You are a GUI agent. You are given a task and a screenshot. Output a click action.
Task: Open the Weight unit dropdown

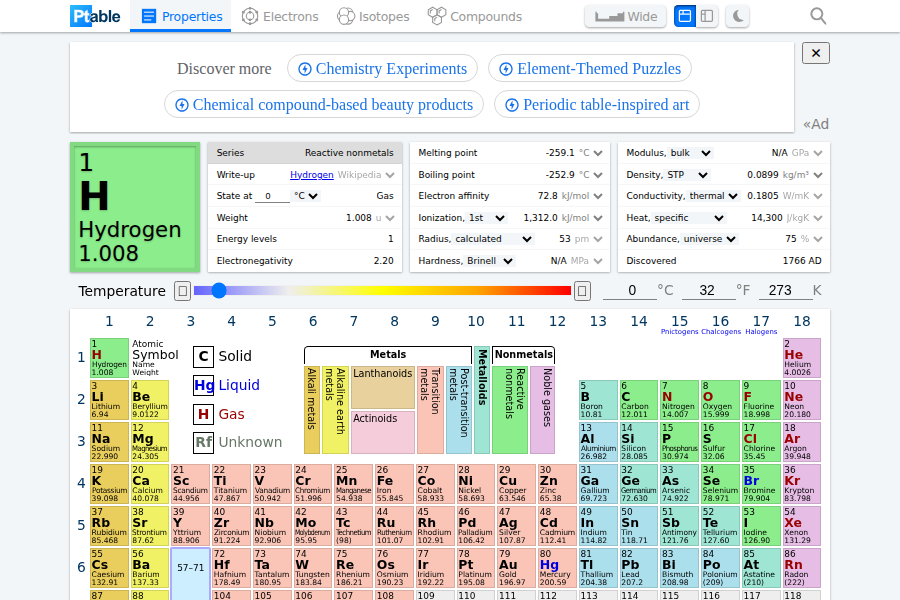tap(385, 218)
